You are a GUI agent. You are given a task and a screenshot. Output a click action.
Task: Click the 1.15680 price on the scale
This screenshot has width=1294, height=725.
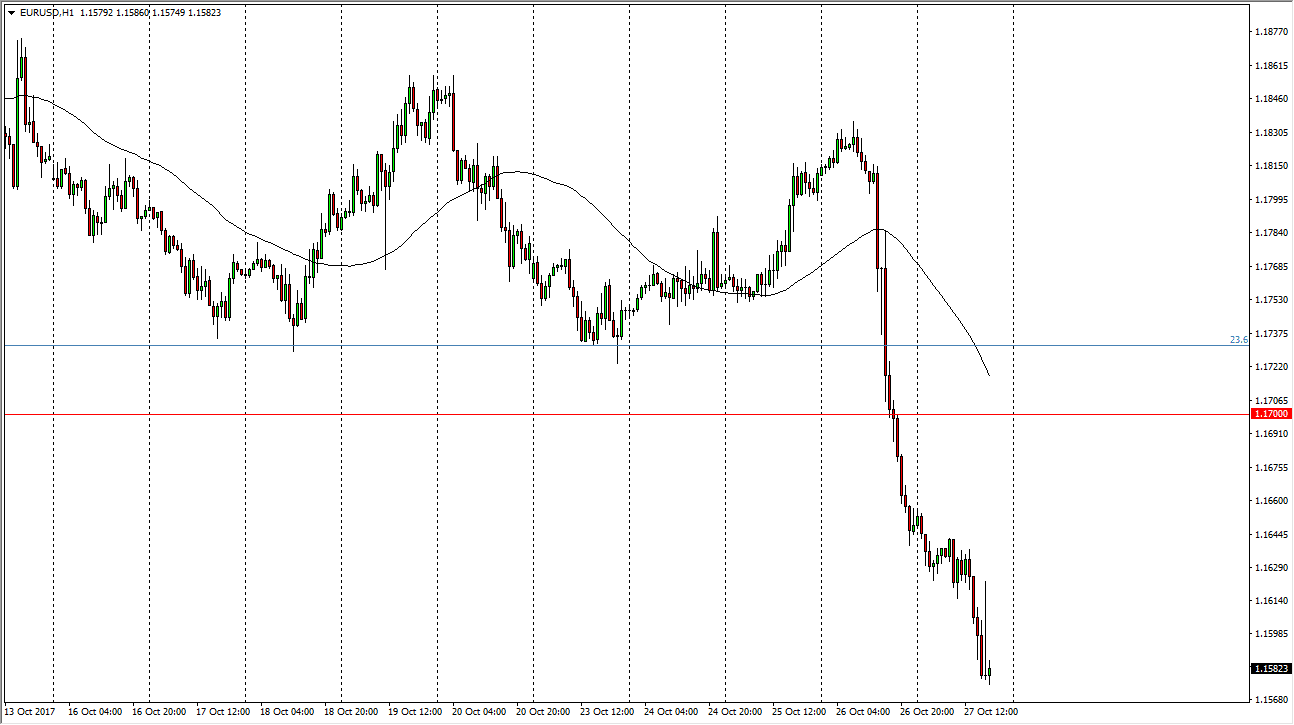pyautogui.click(x=1271, y=700)
